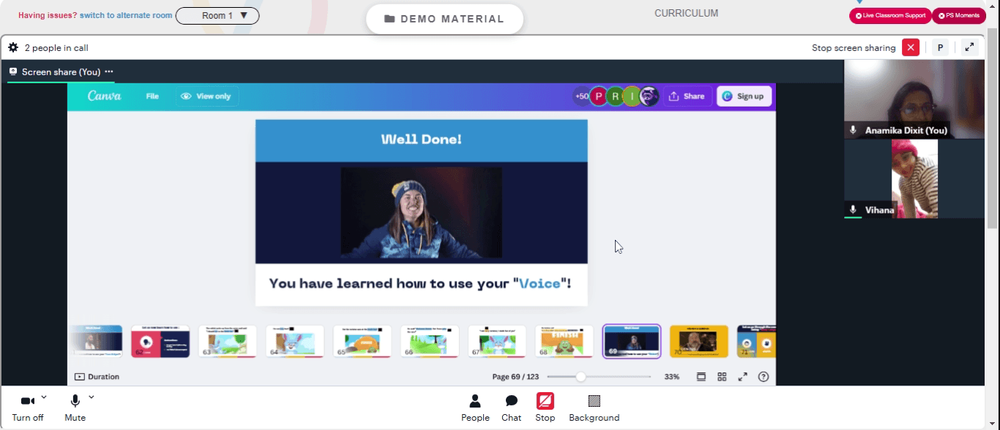Turn off the camera

[x=27, y=408]
